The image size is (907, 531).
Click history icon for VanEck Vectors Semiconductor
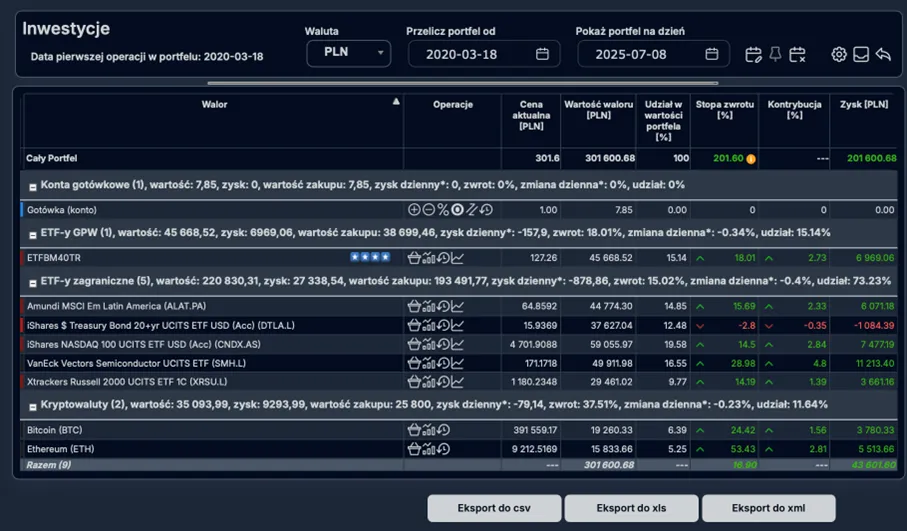(443, 364)
